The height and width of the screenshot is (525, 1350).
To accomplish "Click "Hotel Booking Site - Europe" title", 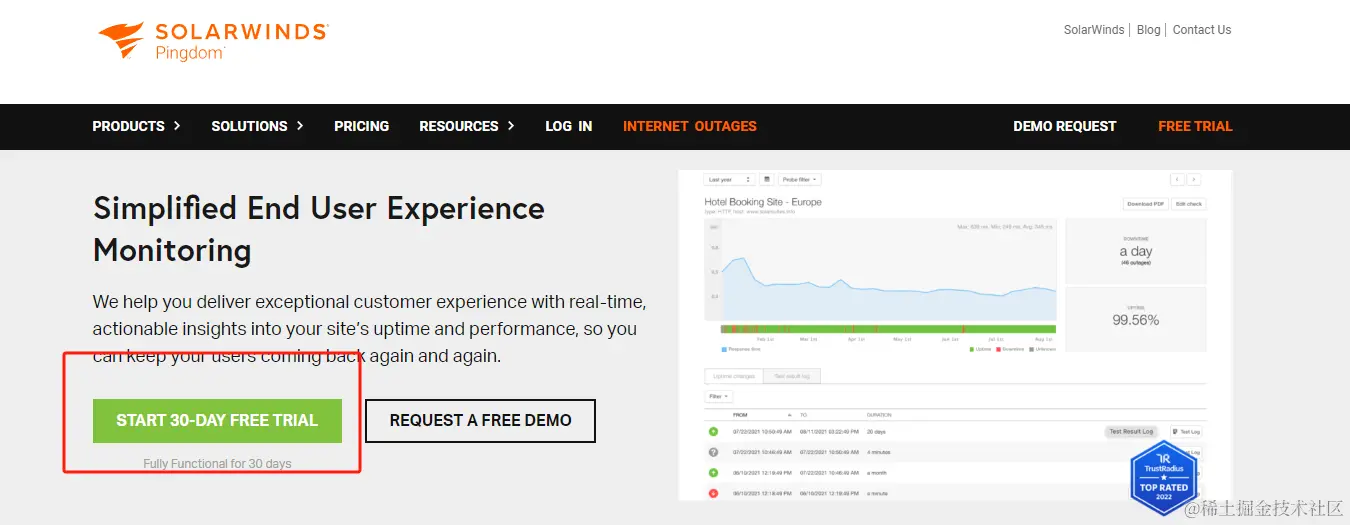I will [763, 202].
